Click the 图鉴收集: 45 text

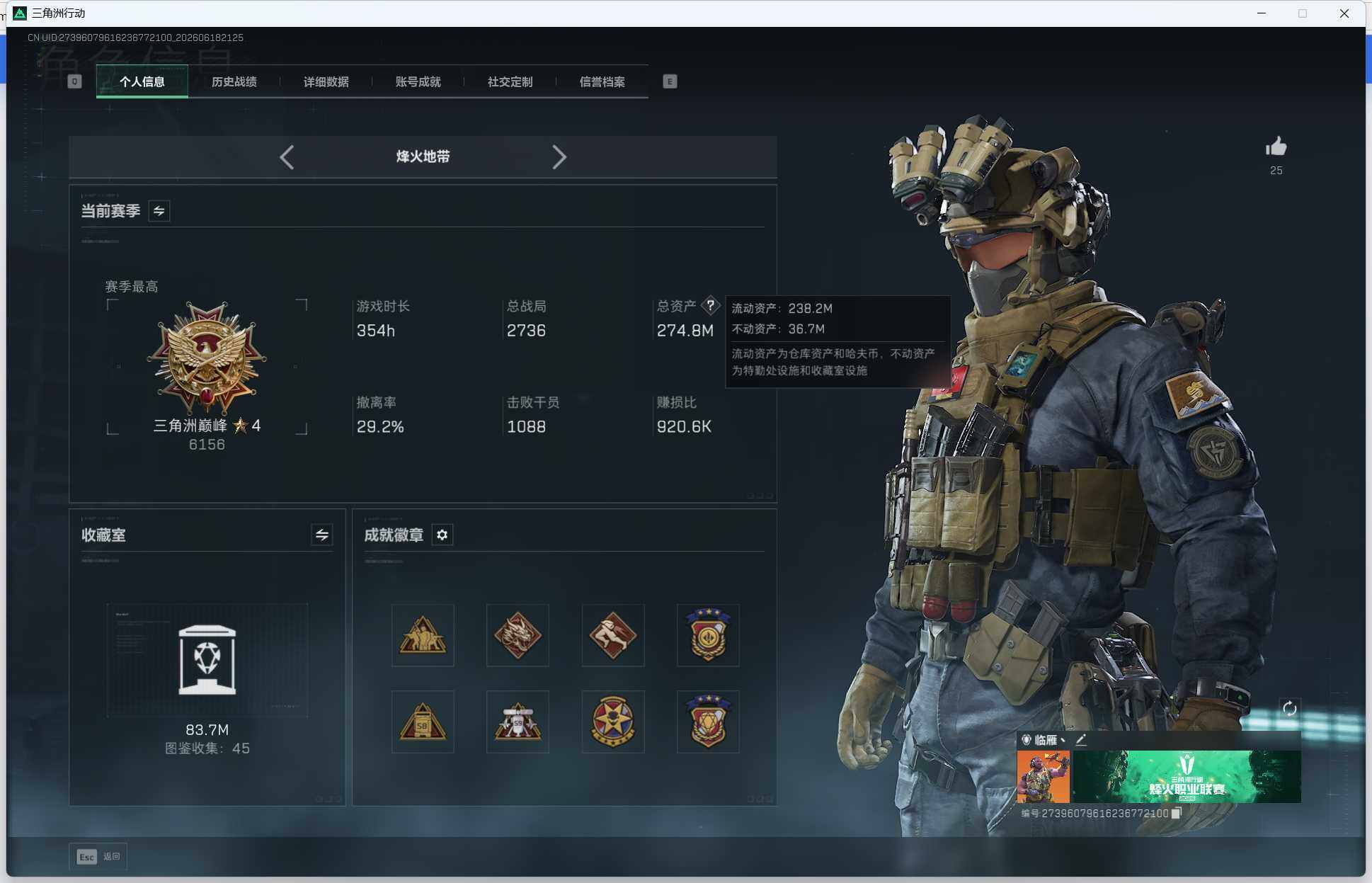pyautogui.click(x=207, y=748)
